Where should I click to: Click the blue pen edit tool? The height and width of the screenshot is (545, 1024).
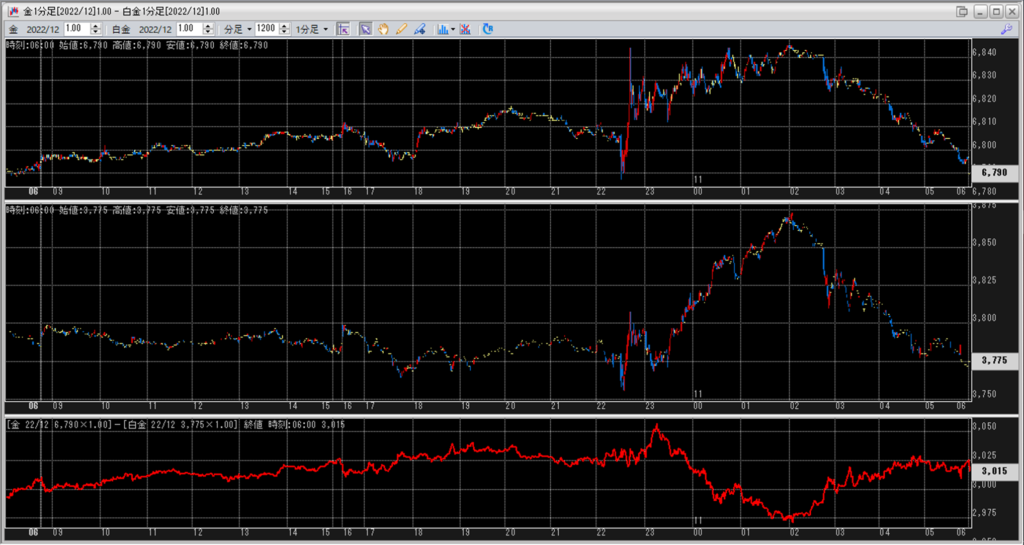pyautogui.click(x=419, y=29)
